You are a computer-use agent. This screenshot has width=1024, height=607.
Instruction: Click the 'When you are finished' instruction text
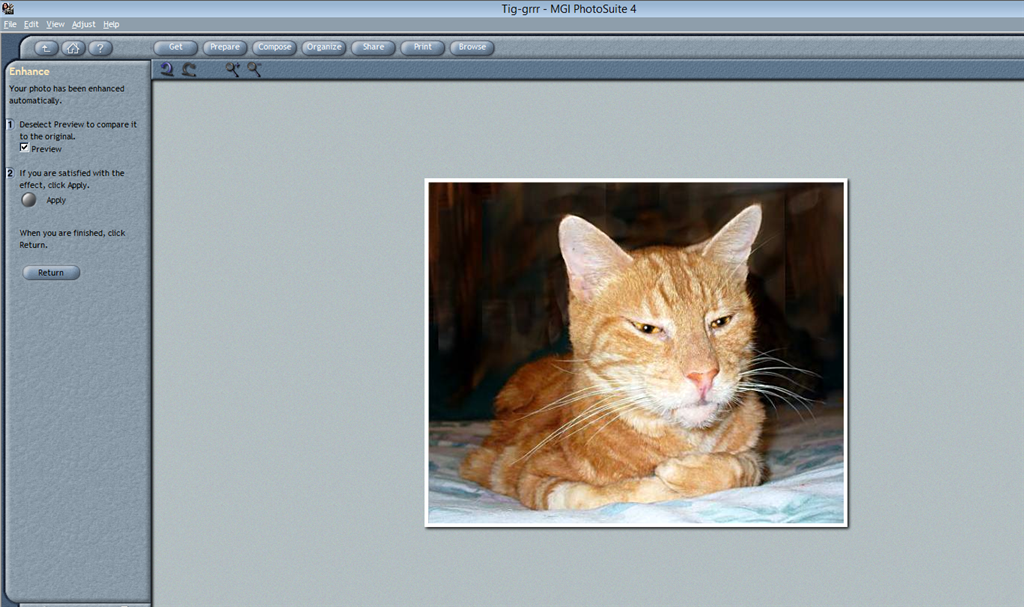click(x=72, y=238)
